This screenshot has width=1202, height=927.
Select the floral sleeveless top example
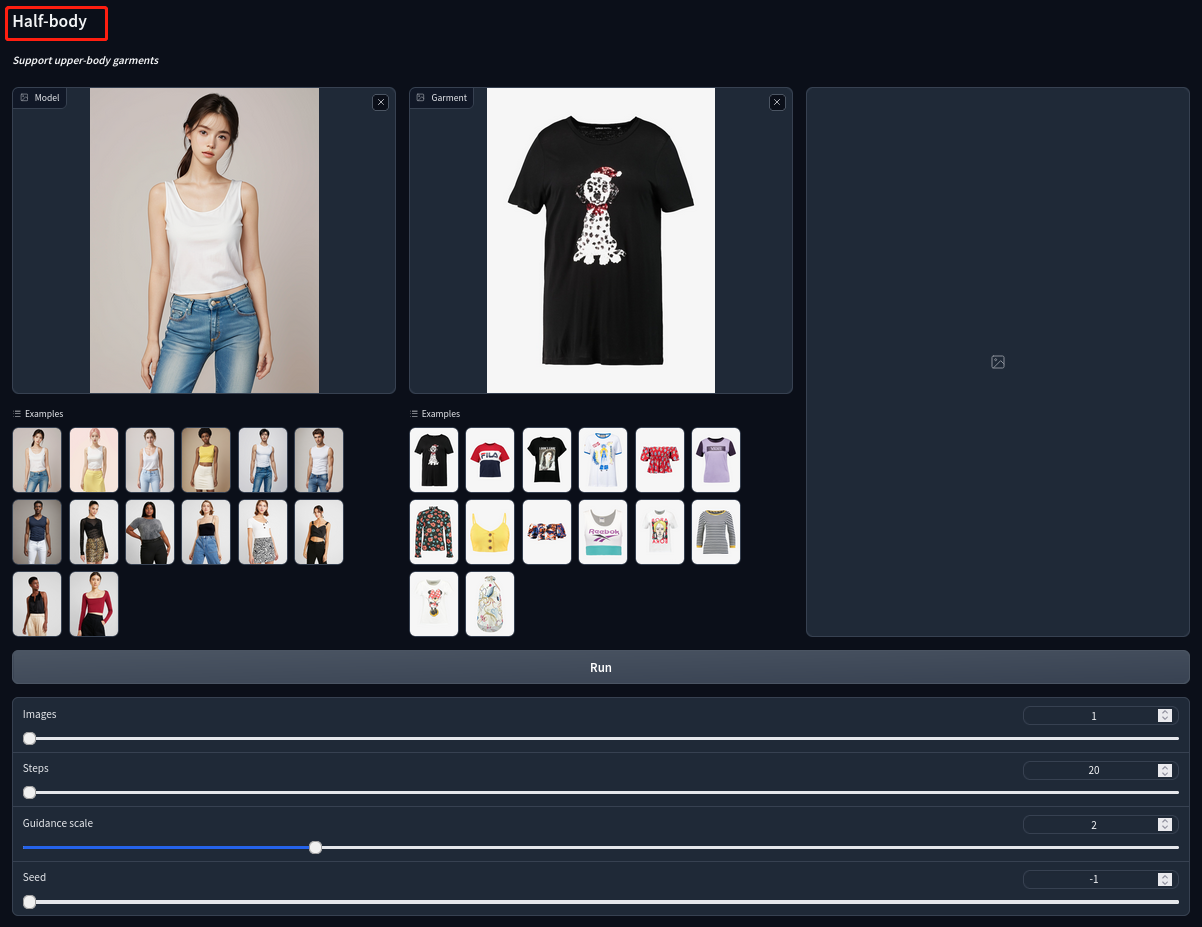pos(490,604)
